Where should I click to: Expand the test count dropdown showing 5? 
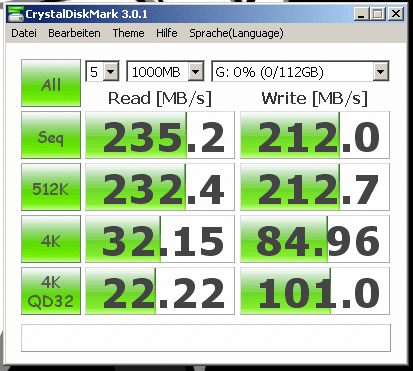pyautogui.click(x=111, y=71)
